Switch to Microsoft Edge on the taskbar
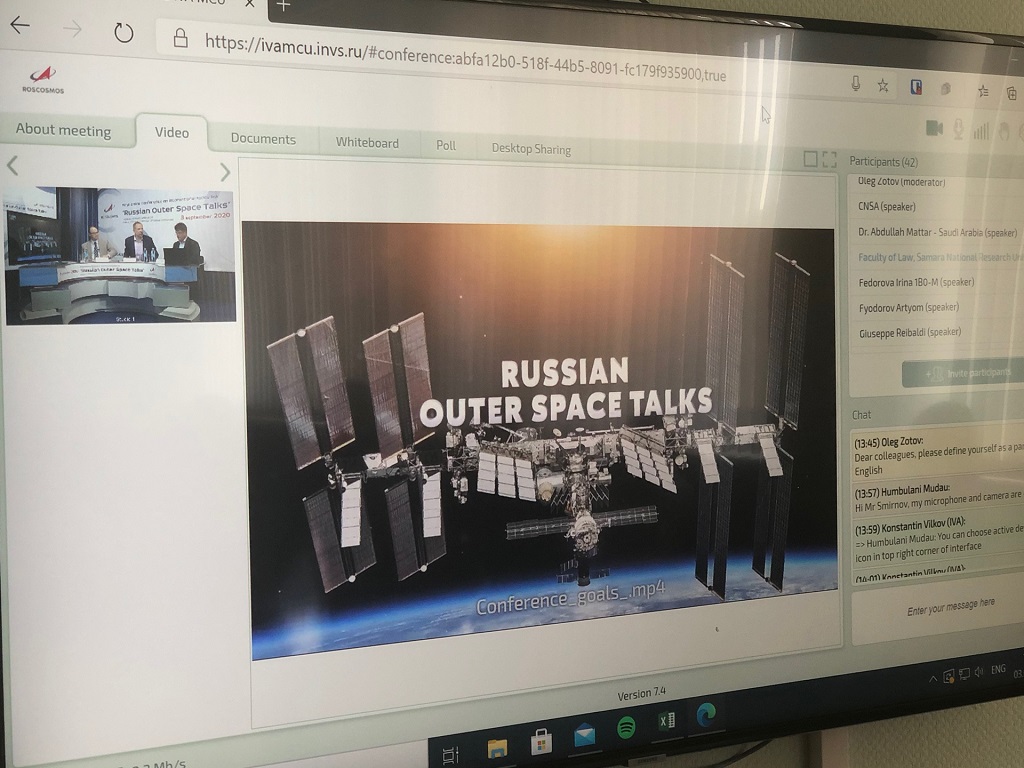 [706, 713]
